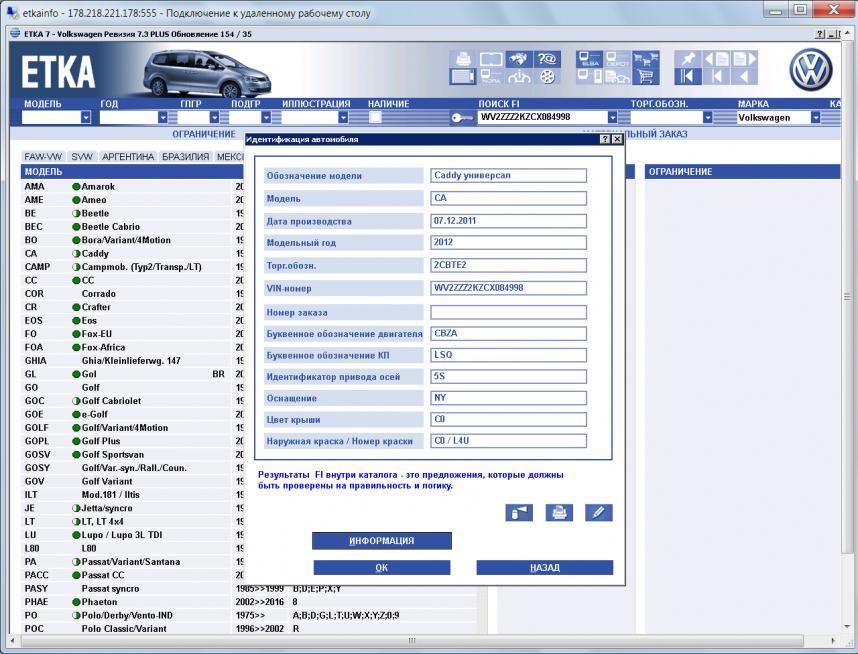Click the Volkswagen logo
The image size is (858, 654).
810,70
